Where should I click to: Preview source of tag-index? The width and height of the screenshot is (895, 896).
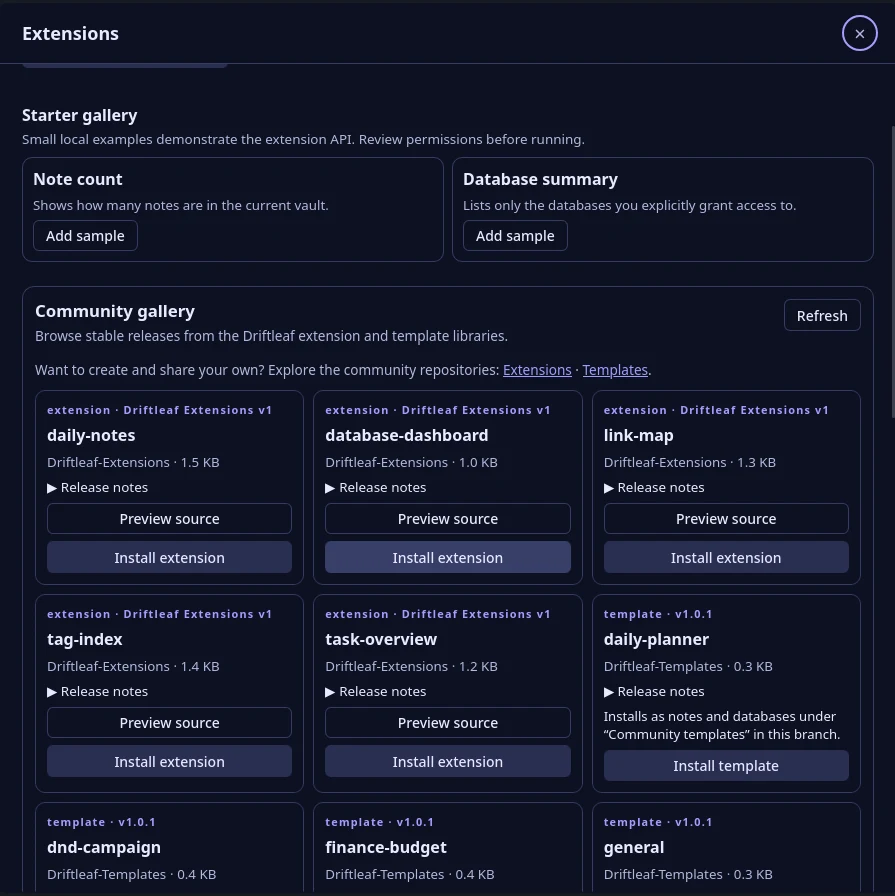pos(169,723)
